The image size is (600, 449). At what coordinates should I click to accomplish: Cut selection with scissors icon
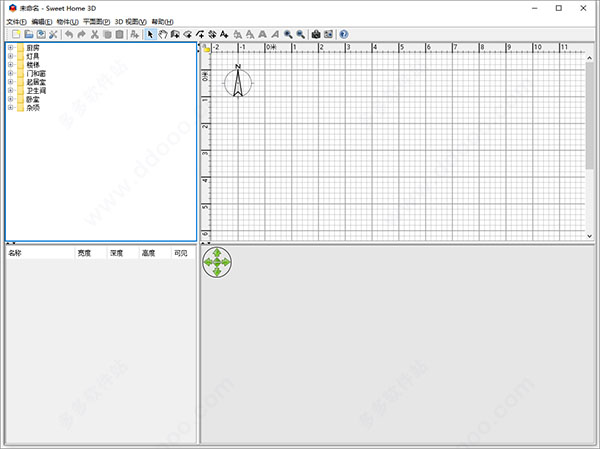click(95, 34)
